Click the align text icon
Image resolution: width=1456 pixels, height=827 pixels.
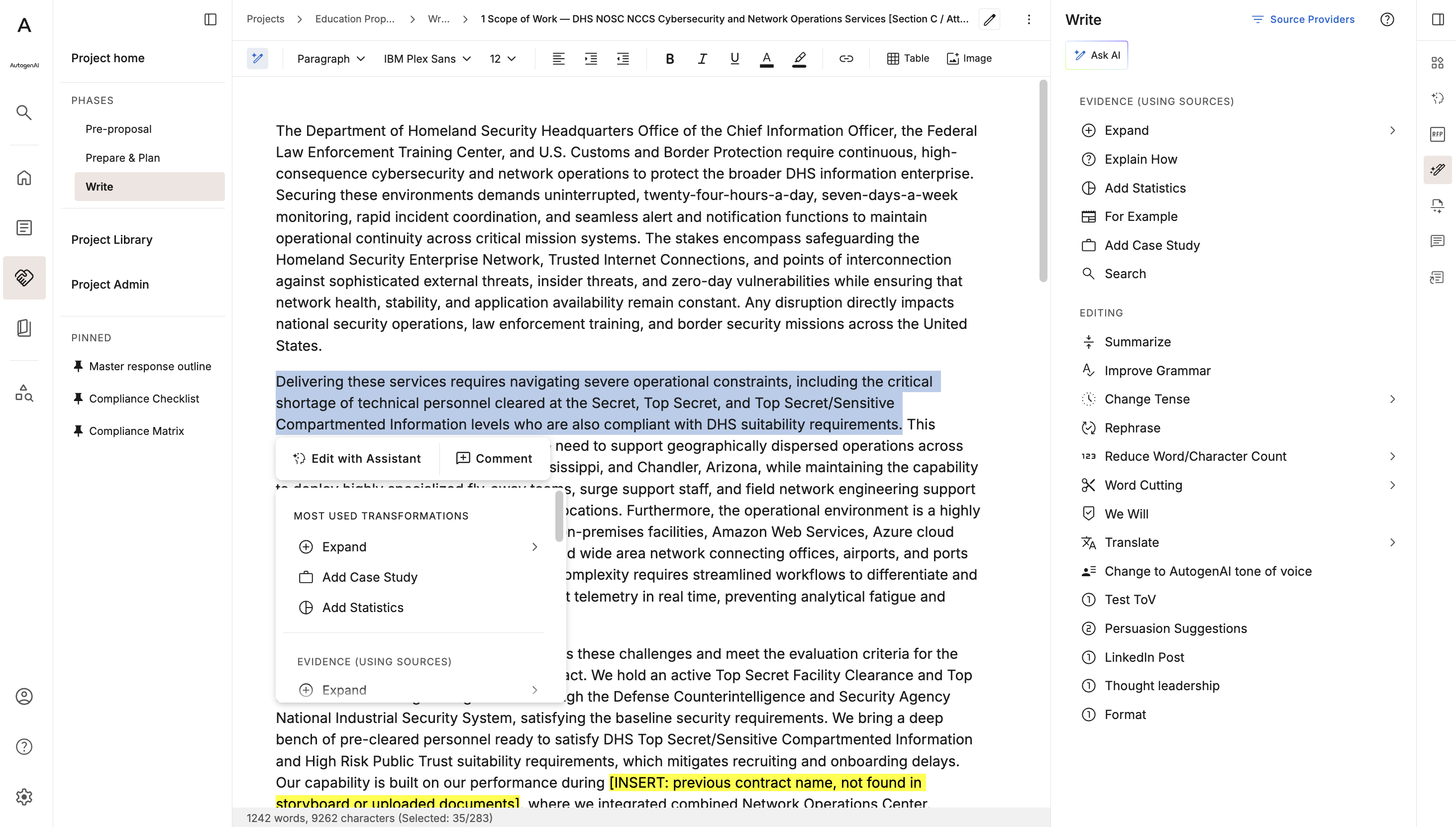(558, 59)
